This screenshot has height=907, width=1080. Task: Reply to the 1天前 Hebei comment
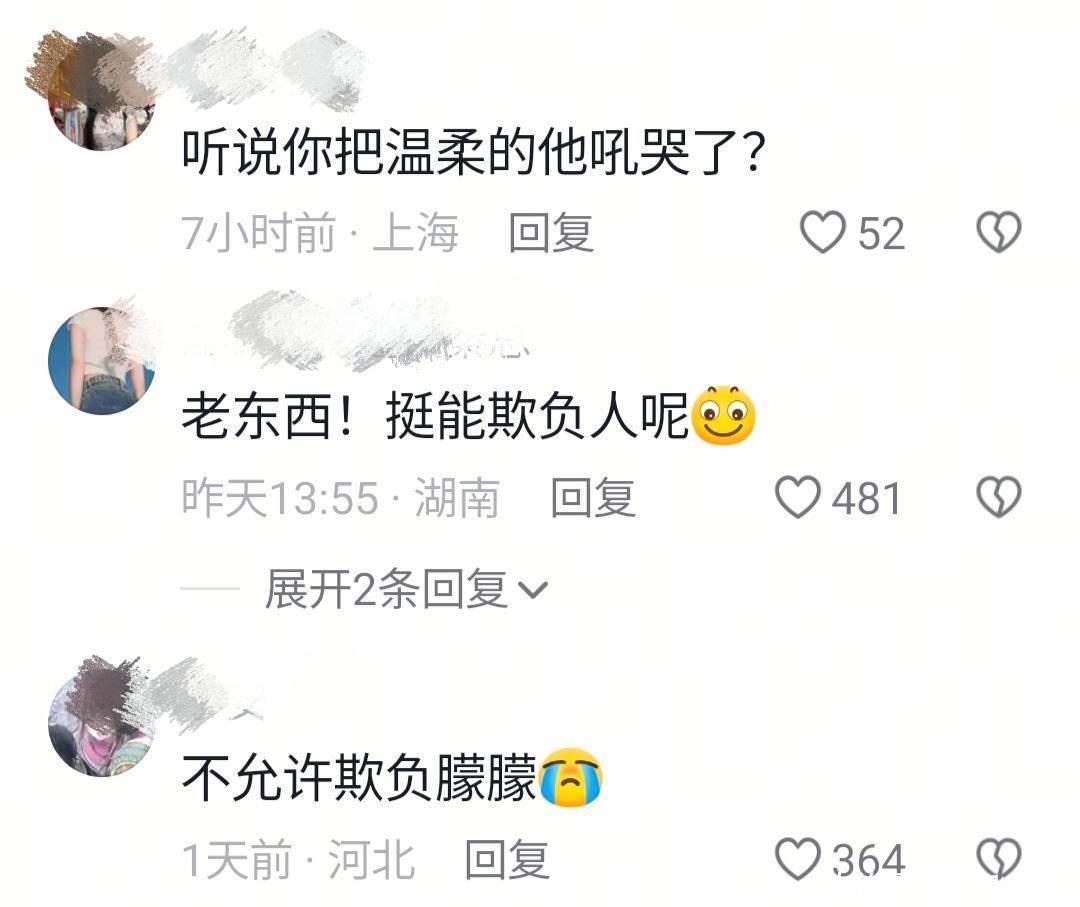coord(507,859)
